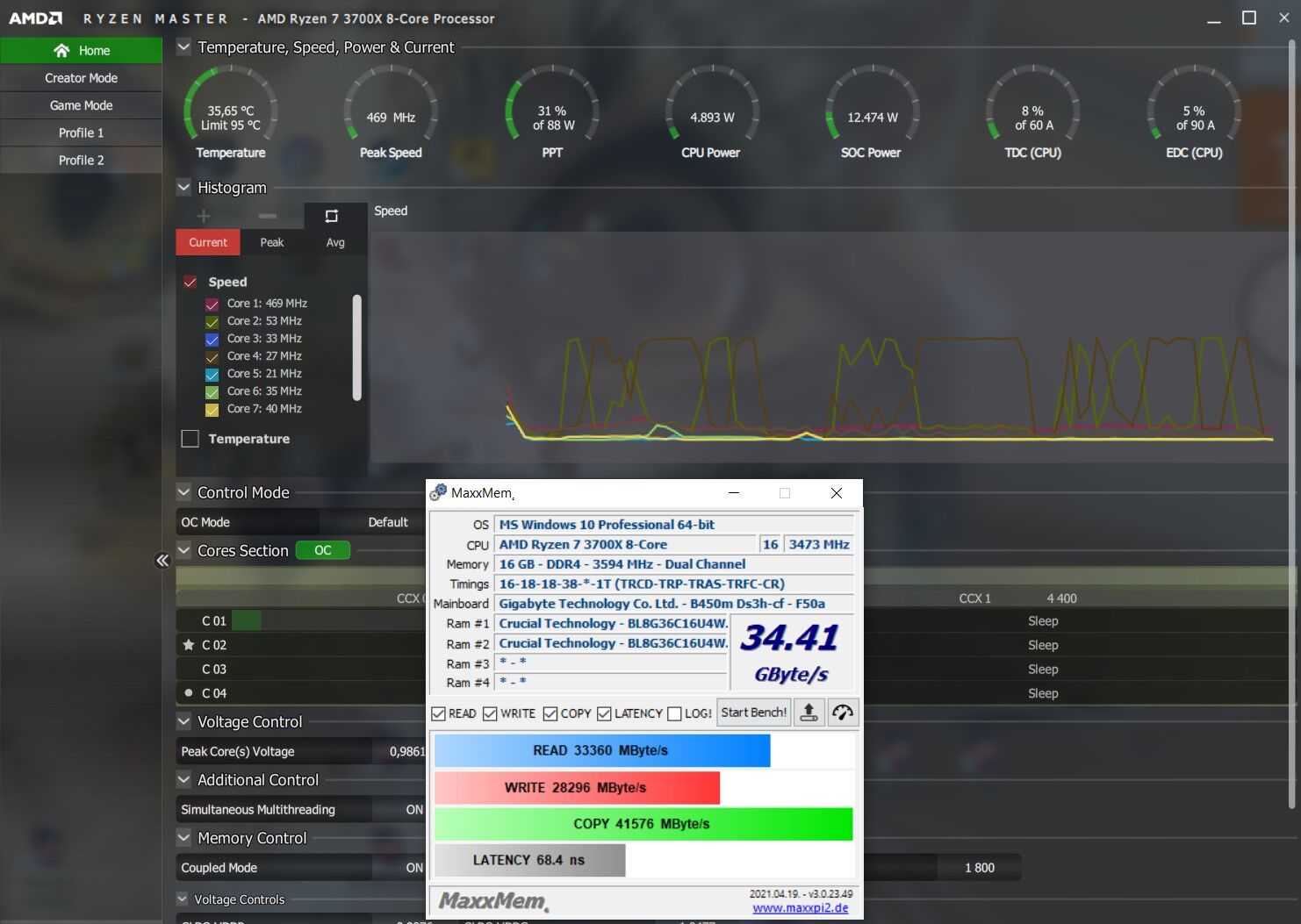Click the WRITE 28296 MByte/s result bar
The image size is (1301, 924).
click(x=577, y=788)
